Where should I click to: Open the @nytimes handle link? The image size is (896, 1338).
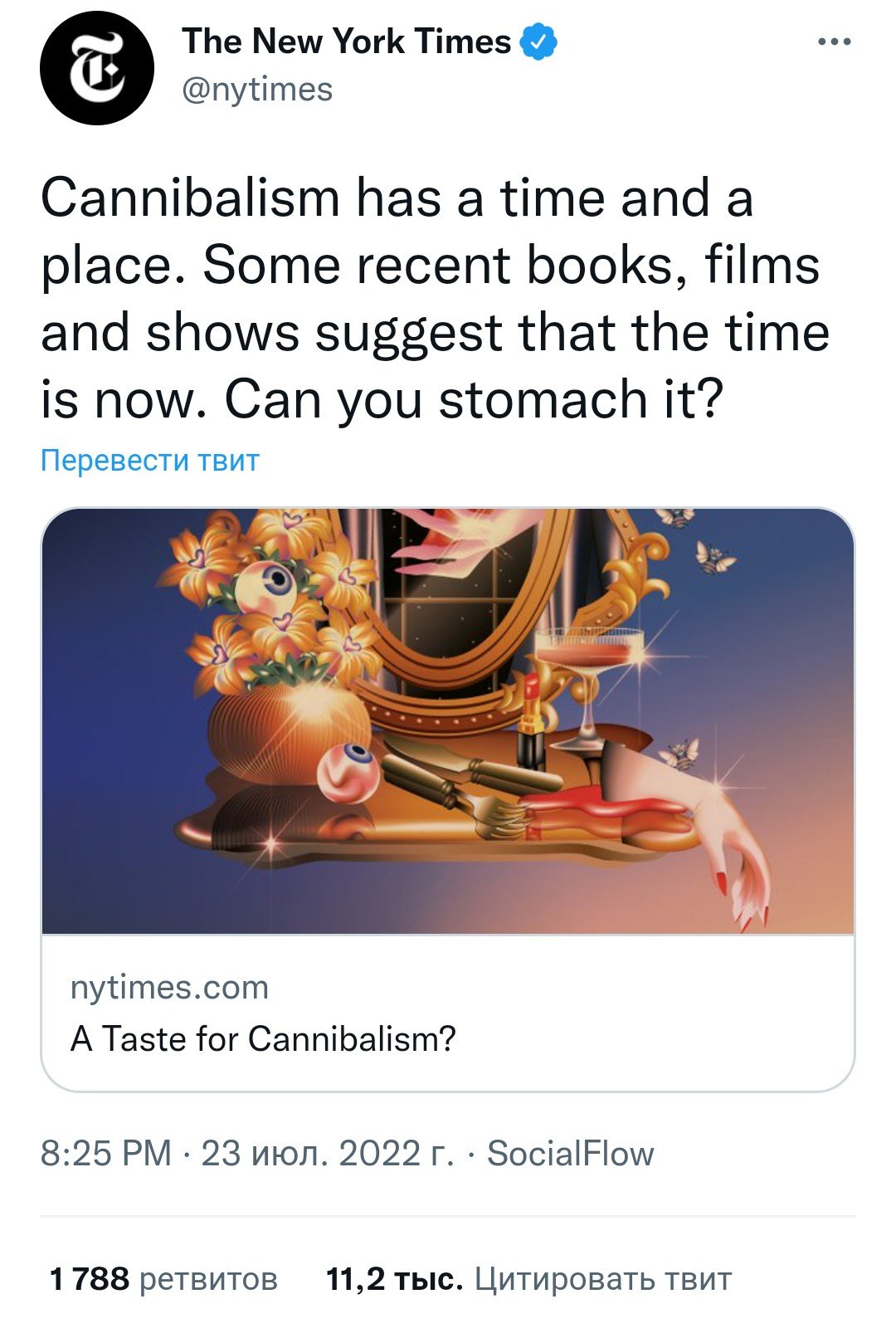[x=257, y=90]
